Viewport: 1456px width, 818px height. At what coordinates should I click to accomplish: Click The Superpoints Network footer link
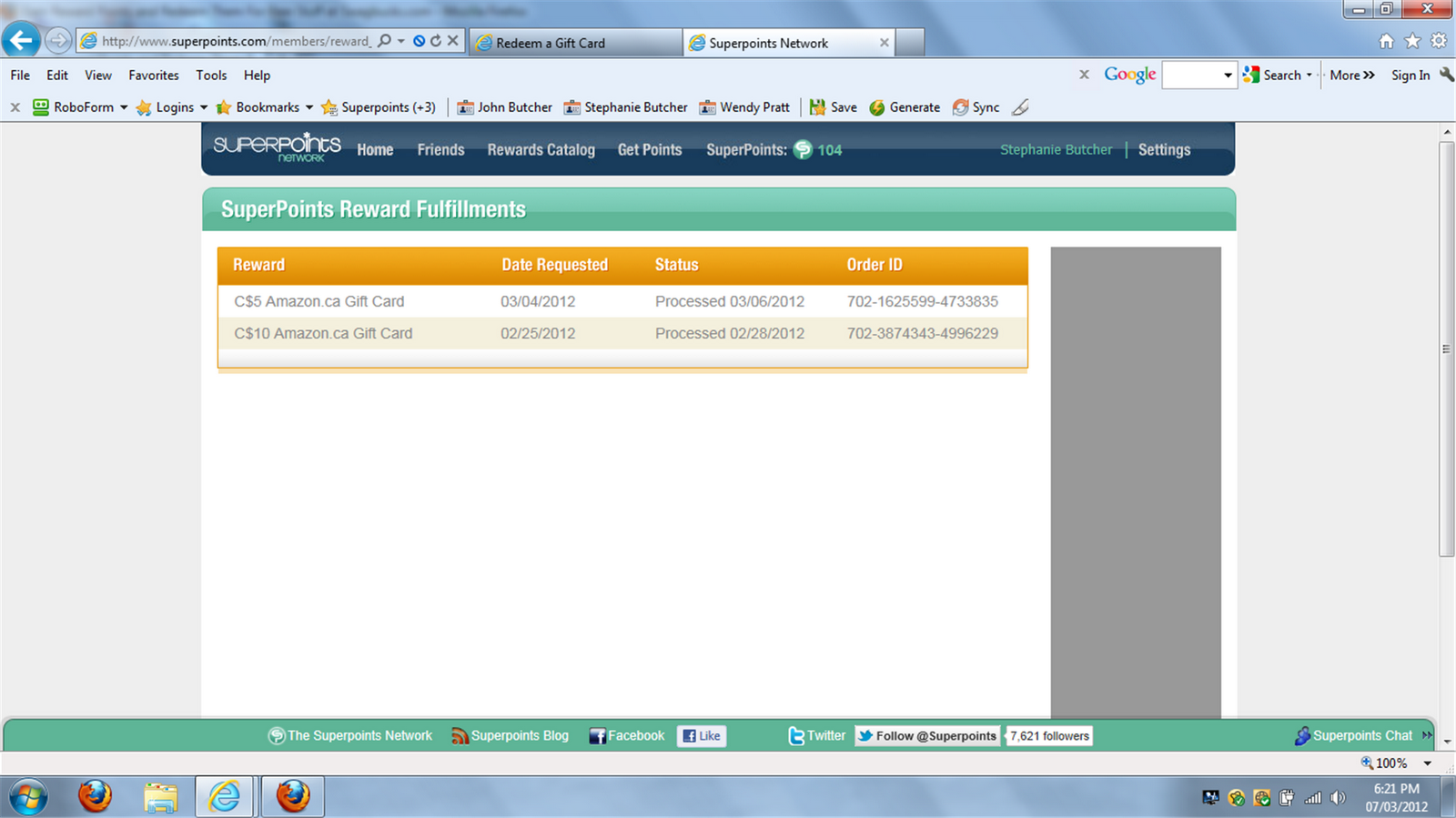(350, 735)
